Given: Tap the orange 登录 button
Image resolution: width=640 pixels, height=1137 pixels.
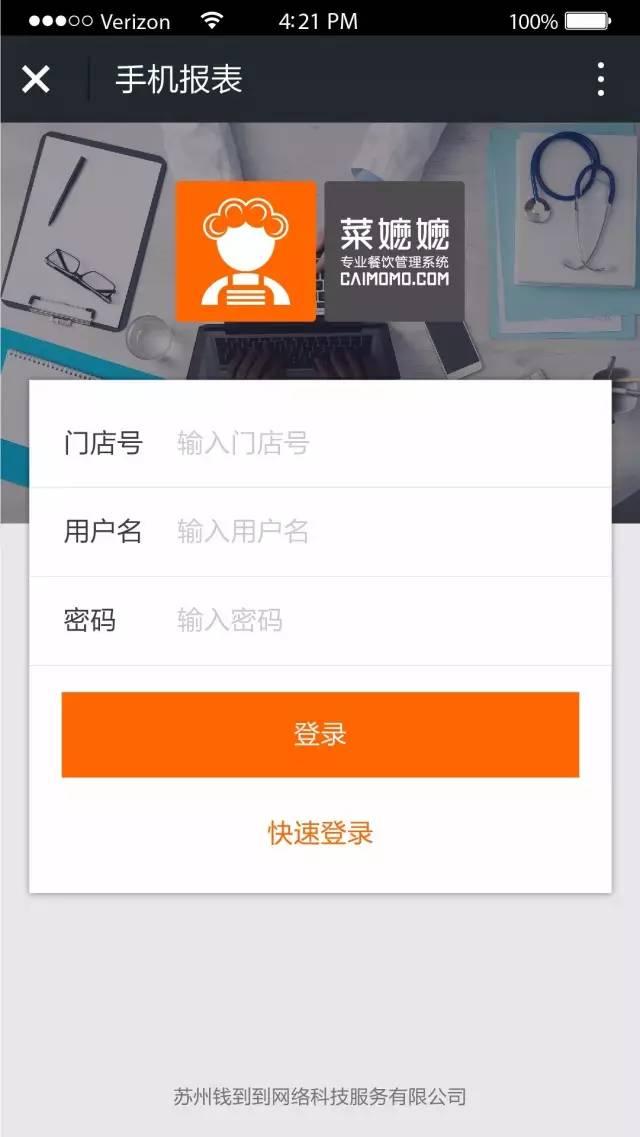Looking at the screenshot, I should [x=320, y=734].
